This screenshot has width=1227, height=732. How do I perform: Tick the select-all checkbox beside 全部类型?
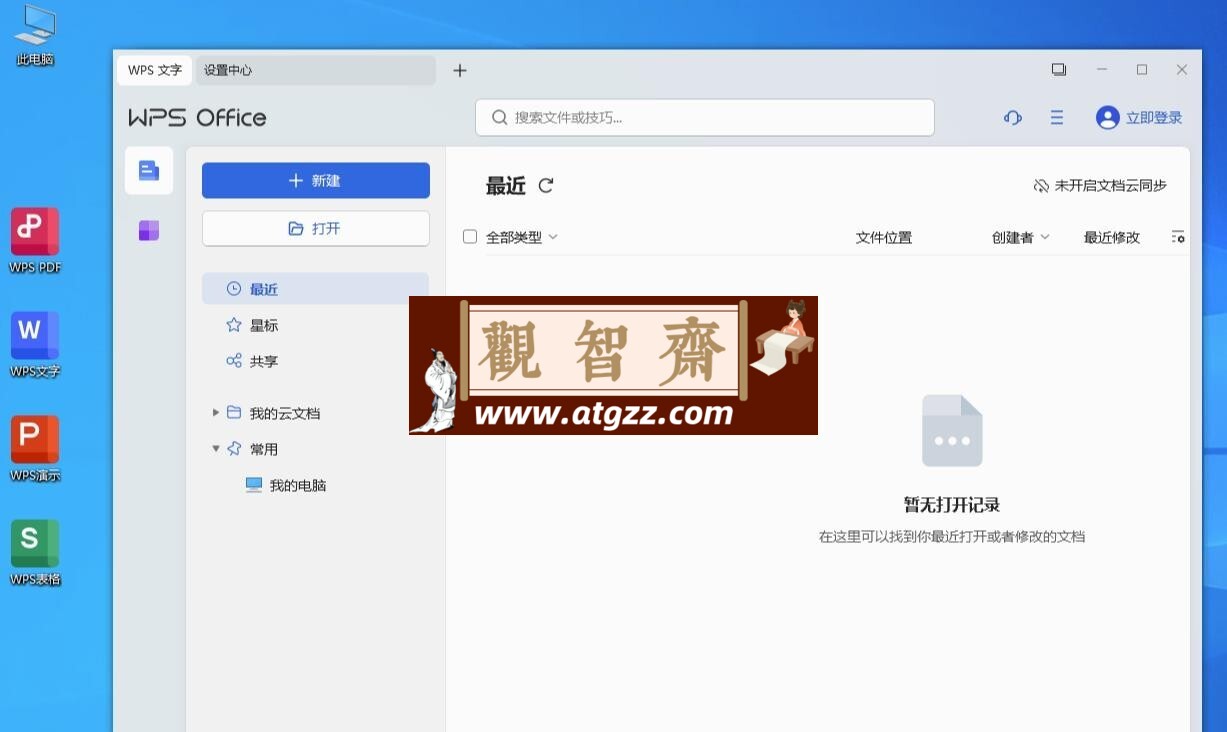470,237
